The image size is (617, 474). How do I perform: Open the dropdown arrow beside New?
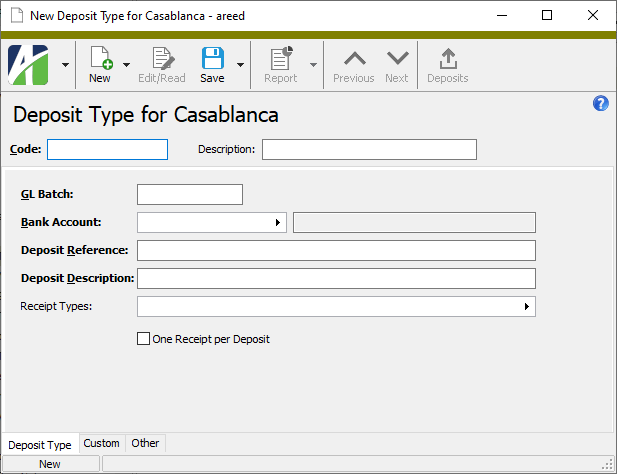tap(127, 65)
